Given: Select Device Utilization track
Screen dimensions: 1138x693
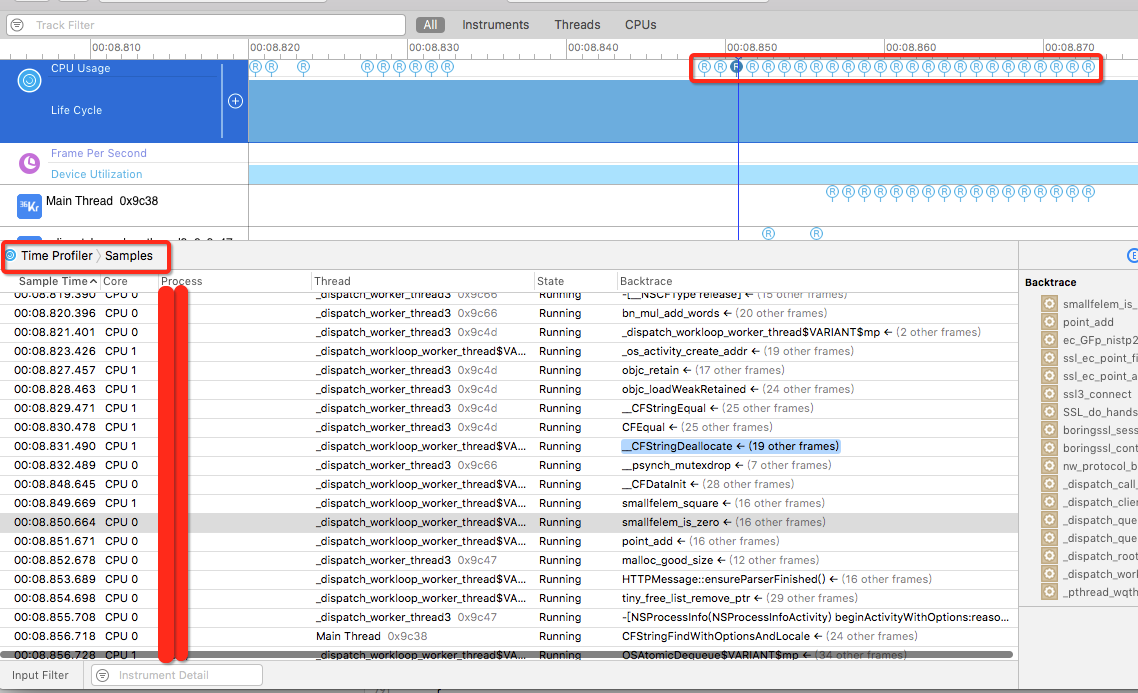Looking at the screenshot, I should coord(97,174).
